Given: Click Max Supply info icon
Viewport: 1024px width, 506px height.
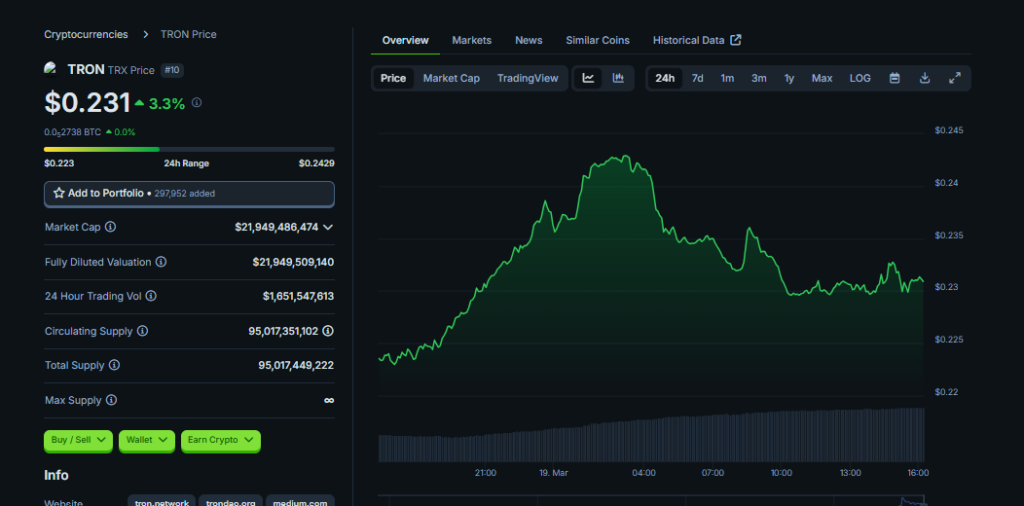Looking at the screenshot, I should 112,400.
